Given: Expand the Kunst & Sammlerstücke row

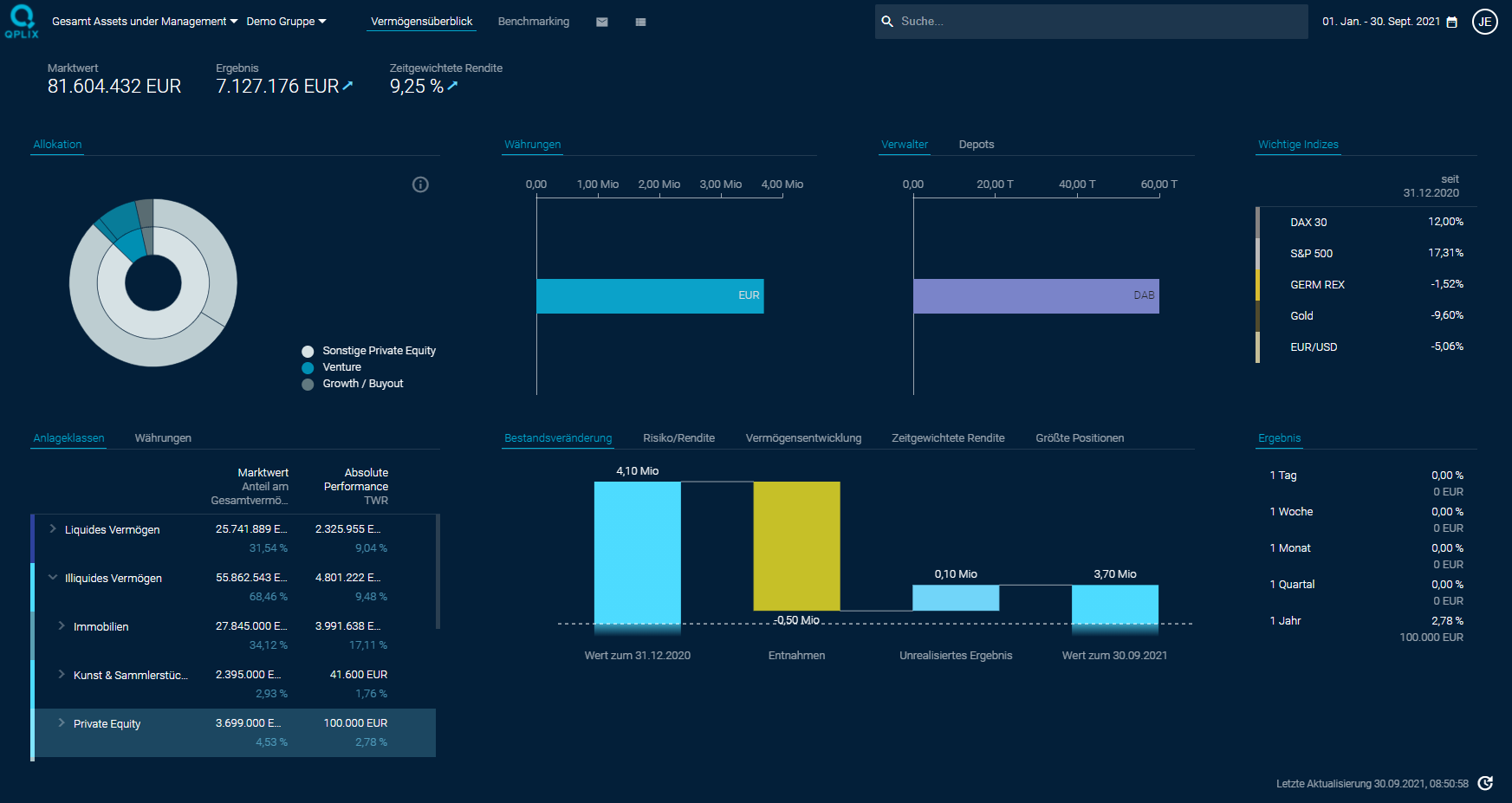Looking at the screenshot, I should pyautogui.click(x=62, y=674).
